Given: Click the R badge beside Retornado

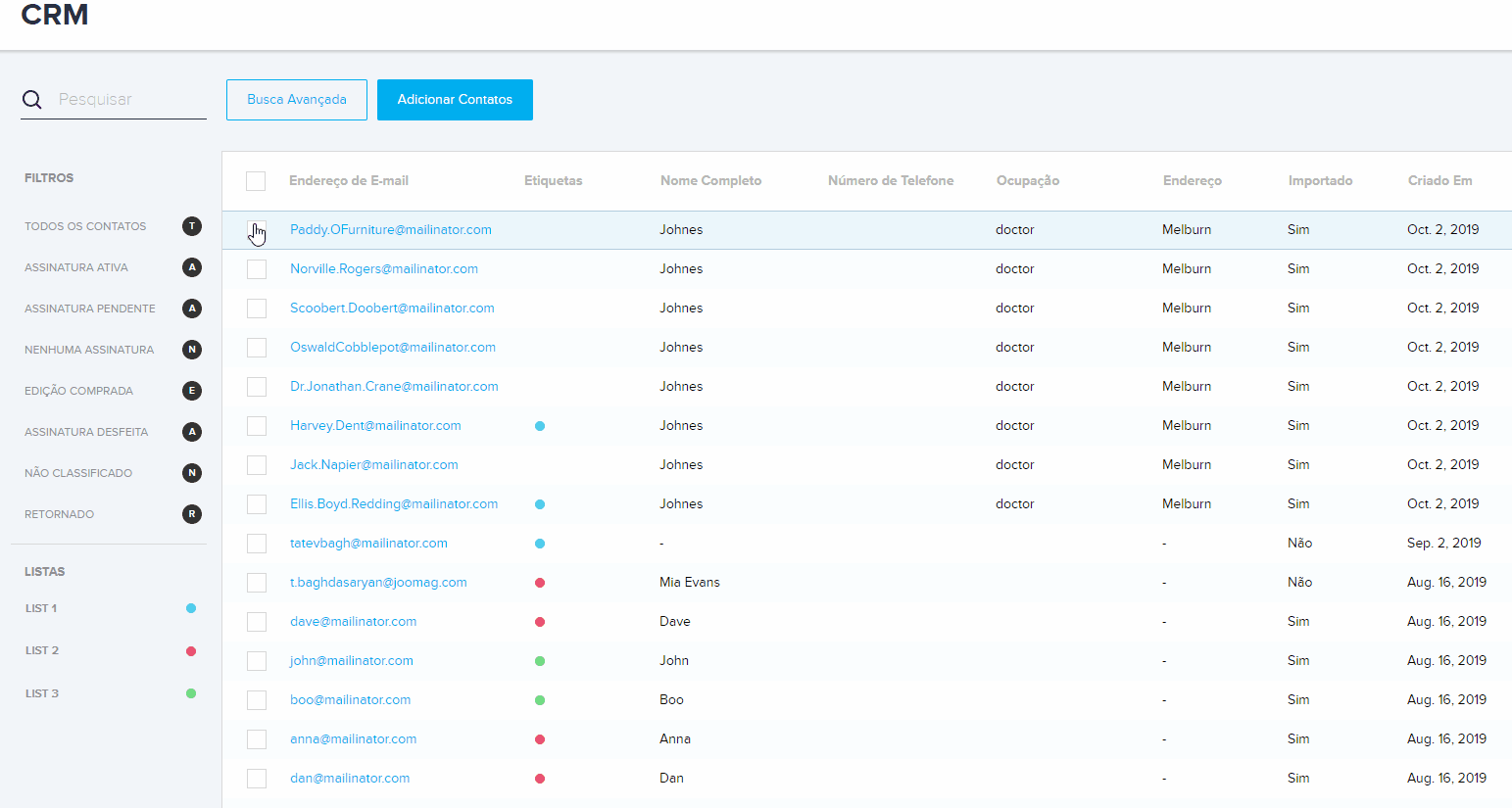Looking at the screenshot, I should 192,514.
